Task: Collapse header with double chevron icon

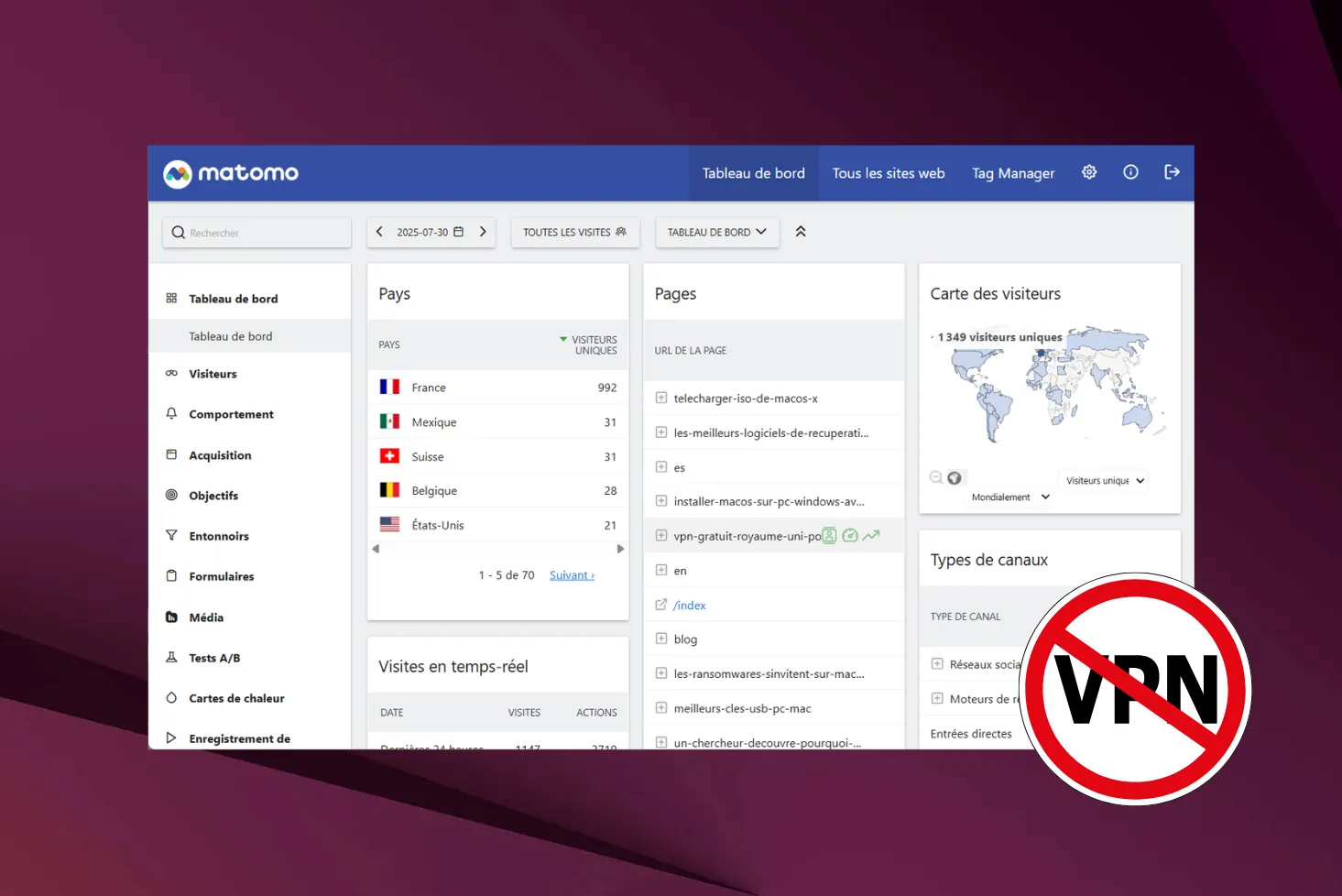Action: pos(801,232)
